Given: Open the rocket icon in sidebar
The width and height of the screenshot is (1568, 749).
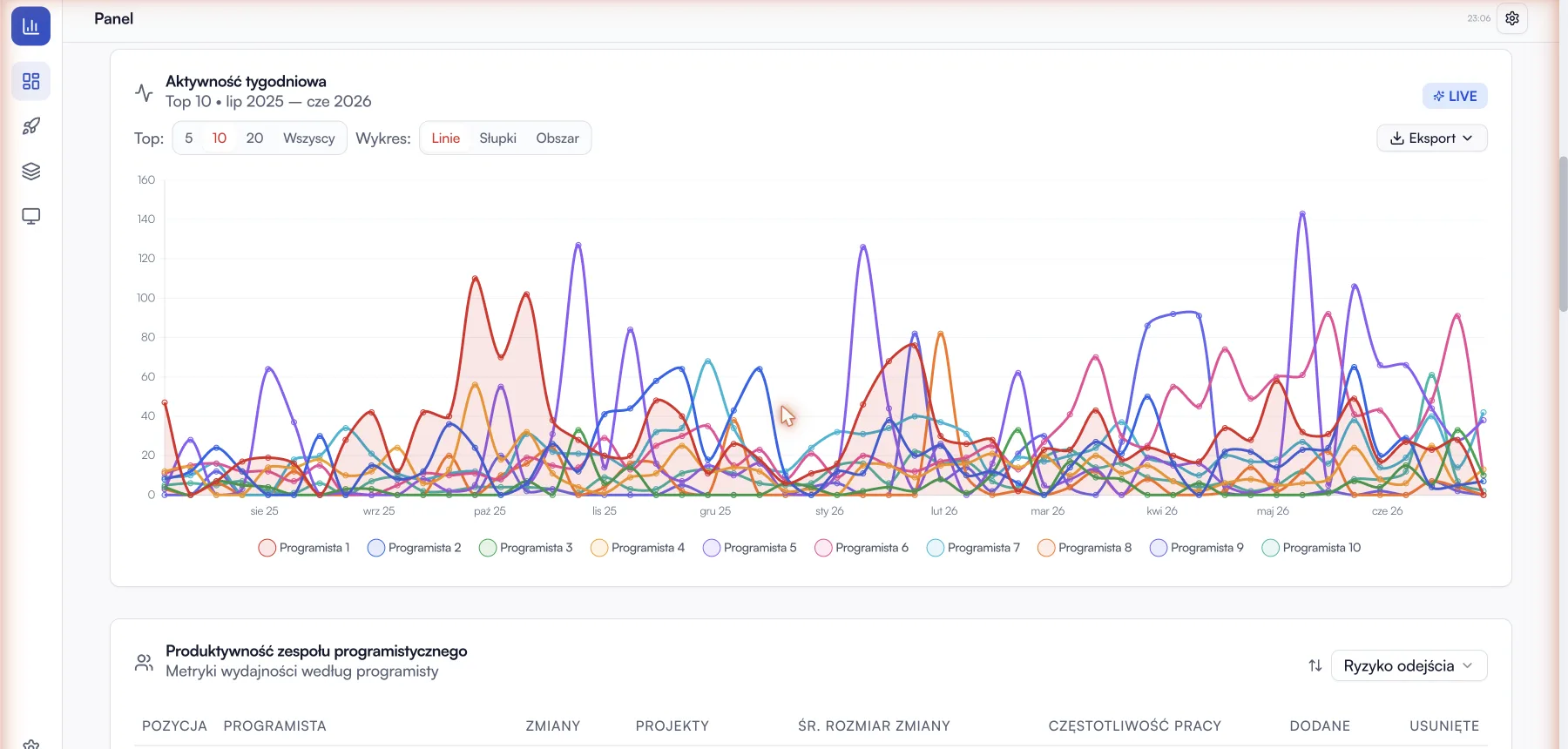Looking at the screenshot, I should click(31, 126).
